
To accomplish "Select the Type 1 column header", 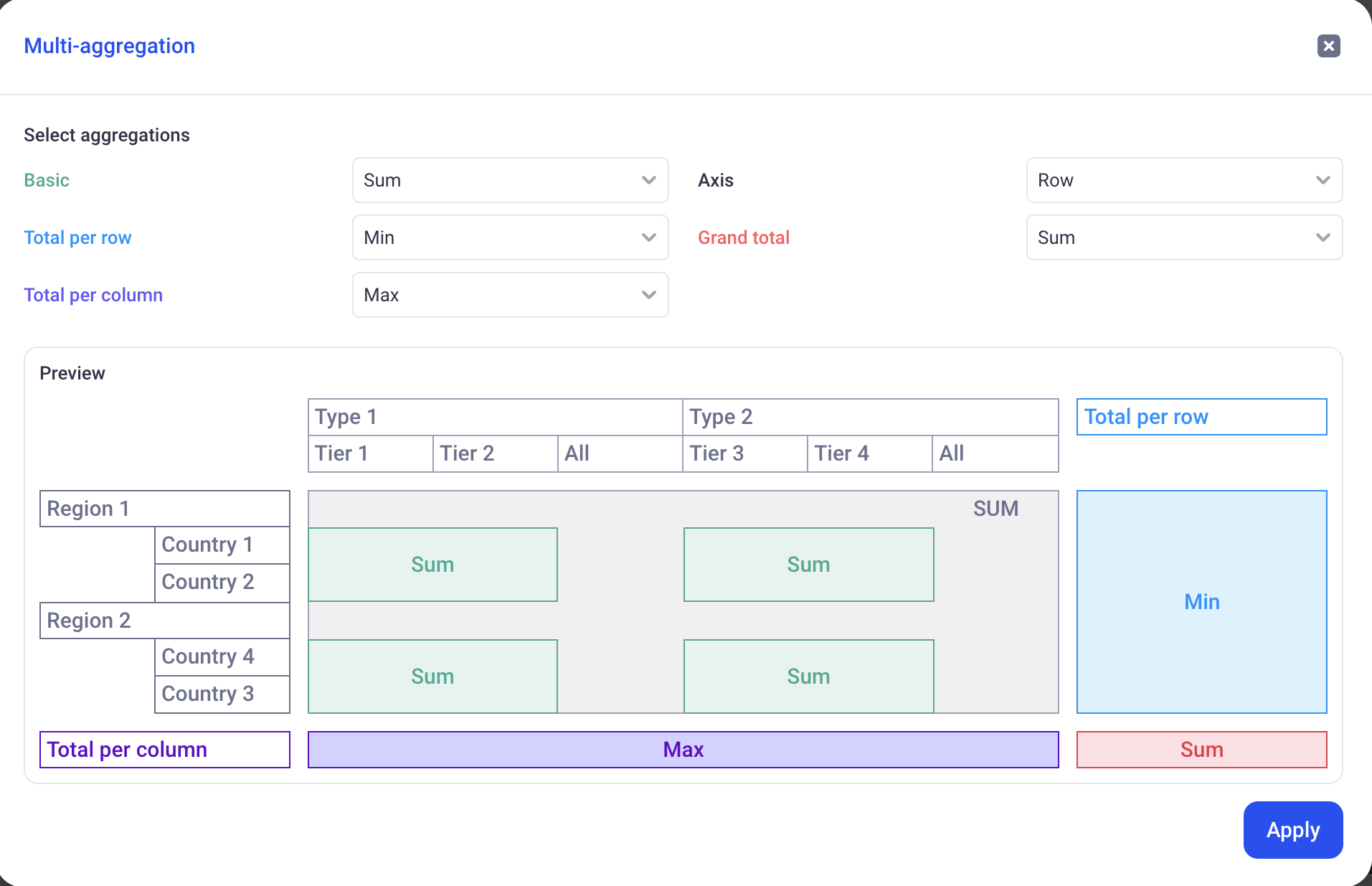I will pyautogui.click(x=495, y=417).
